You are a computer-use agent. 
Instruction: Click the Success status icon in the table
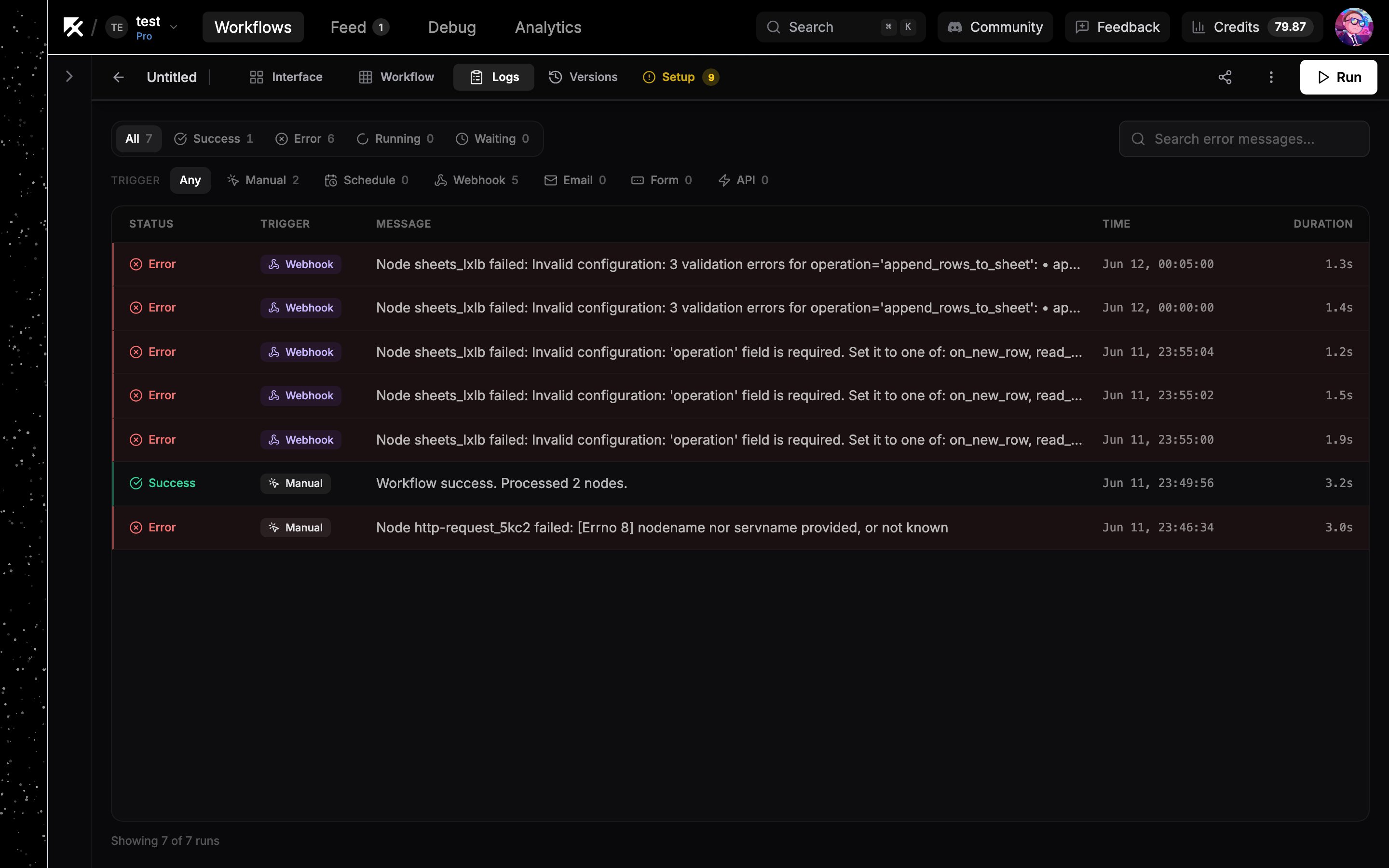pyautogui.click(x=136, y=483)
